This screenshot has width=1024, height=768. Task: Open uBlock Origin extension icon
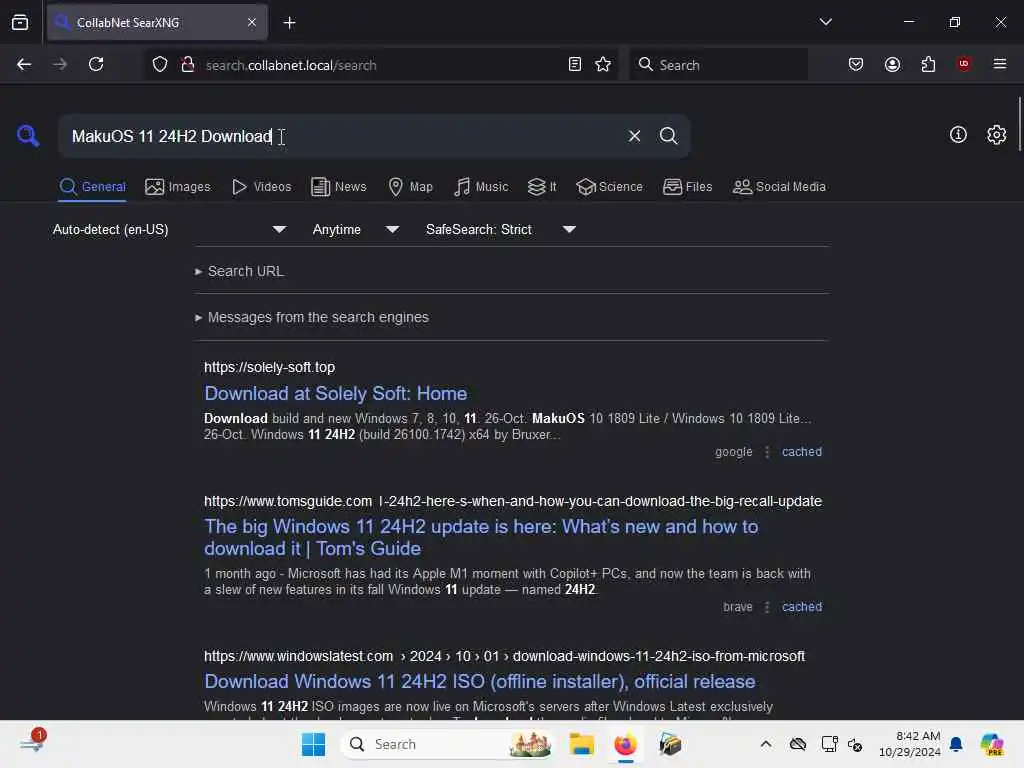coord(964,64)
